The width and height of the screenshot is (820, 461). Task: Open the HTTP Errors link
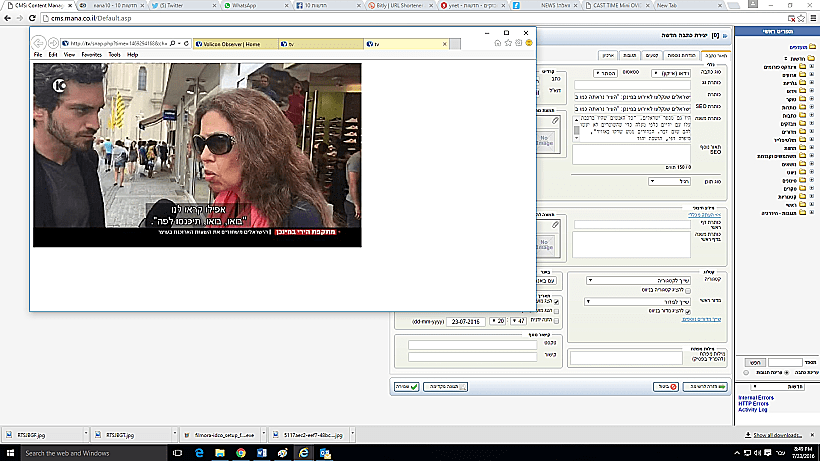point(753,403)
